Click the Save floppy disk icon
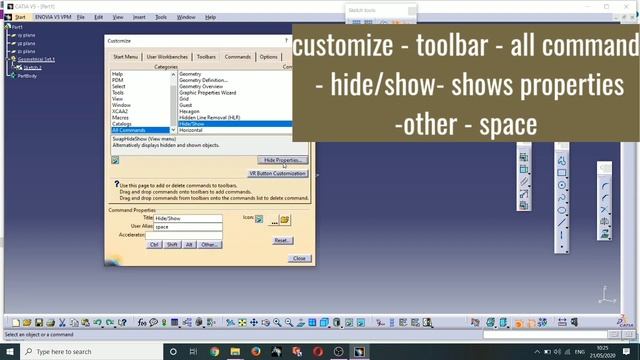 pyautogui.click(x=39, y=323)
